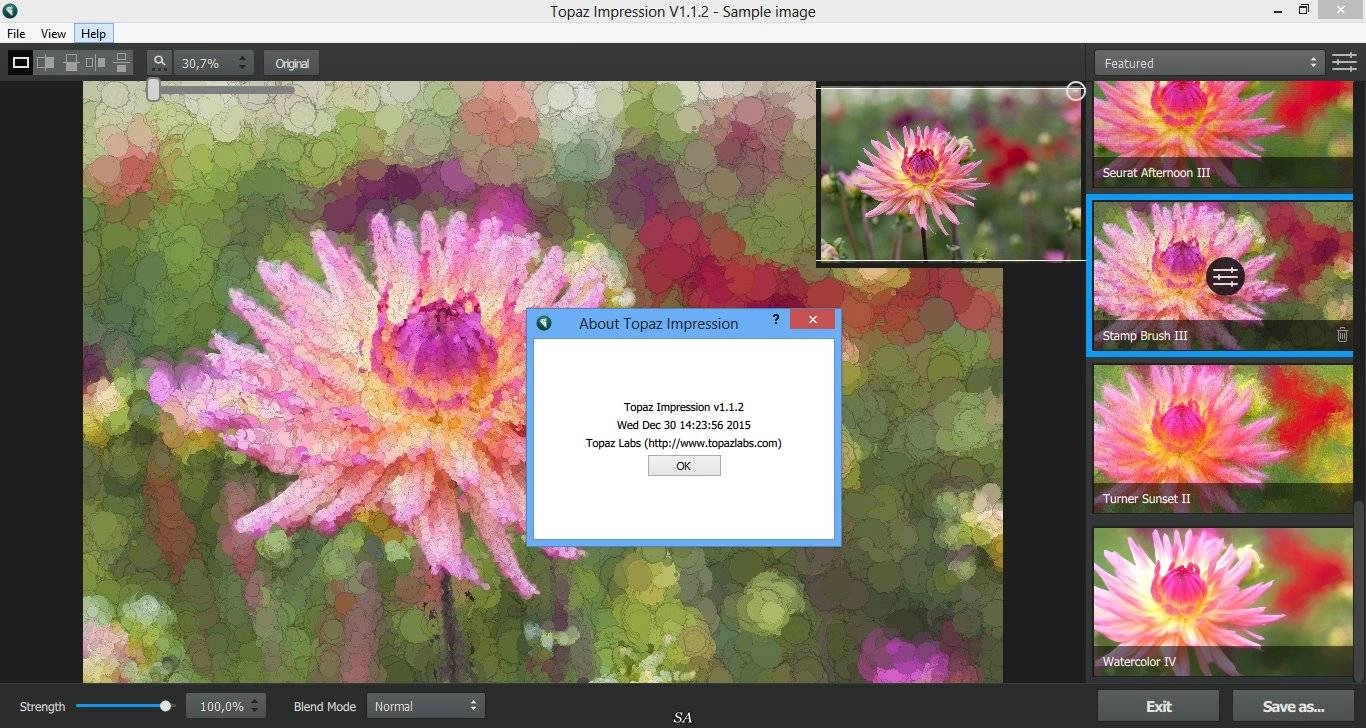Open the adjustment sliders panel icon at top right
1366x728 pixels.
click(1344, 63)
